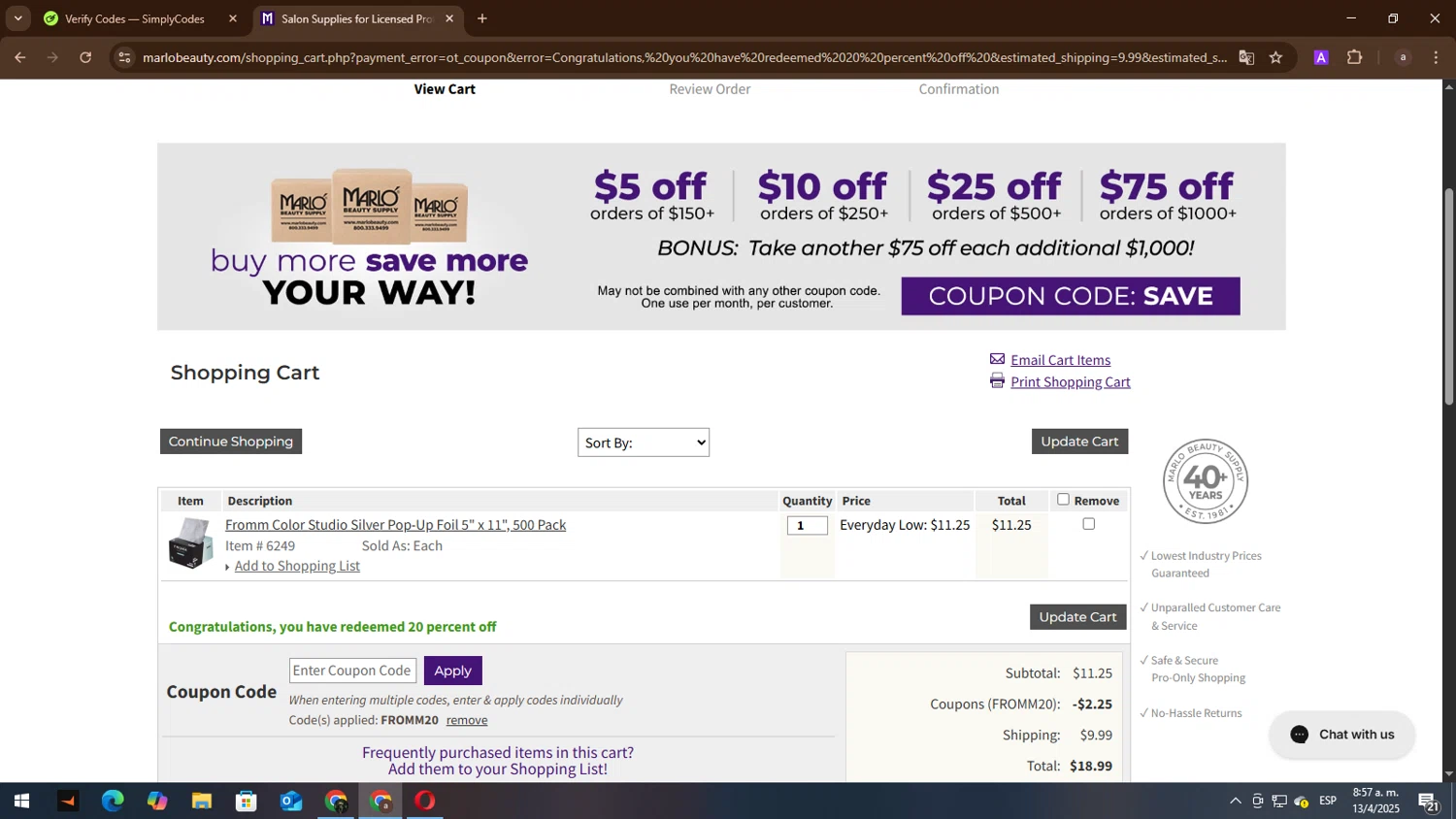Open the Windows Start menu

click(x=21, y=802)
